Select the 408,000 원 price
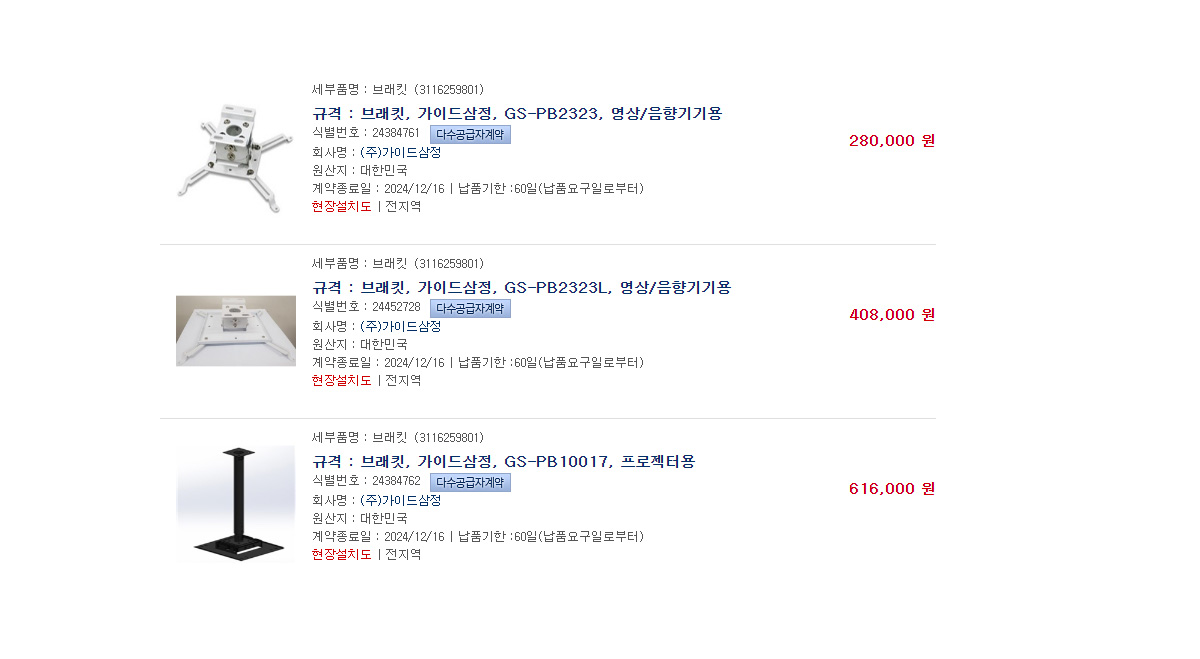The width and height of the screenshot is (1200, 659). (x=891, y=314)
